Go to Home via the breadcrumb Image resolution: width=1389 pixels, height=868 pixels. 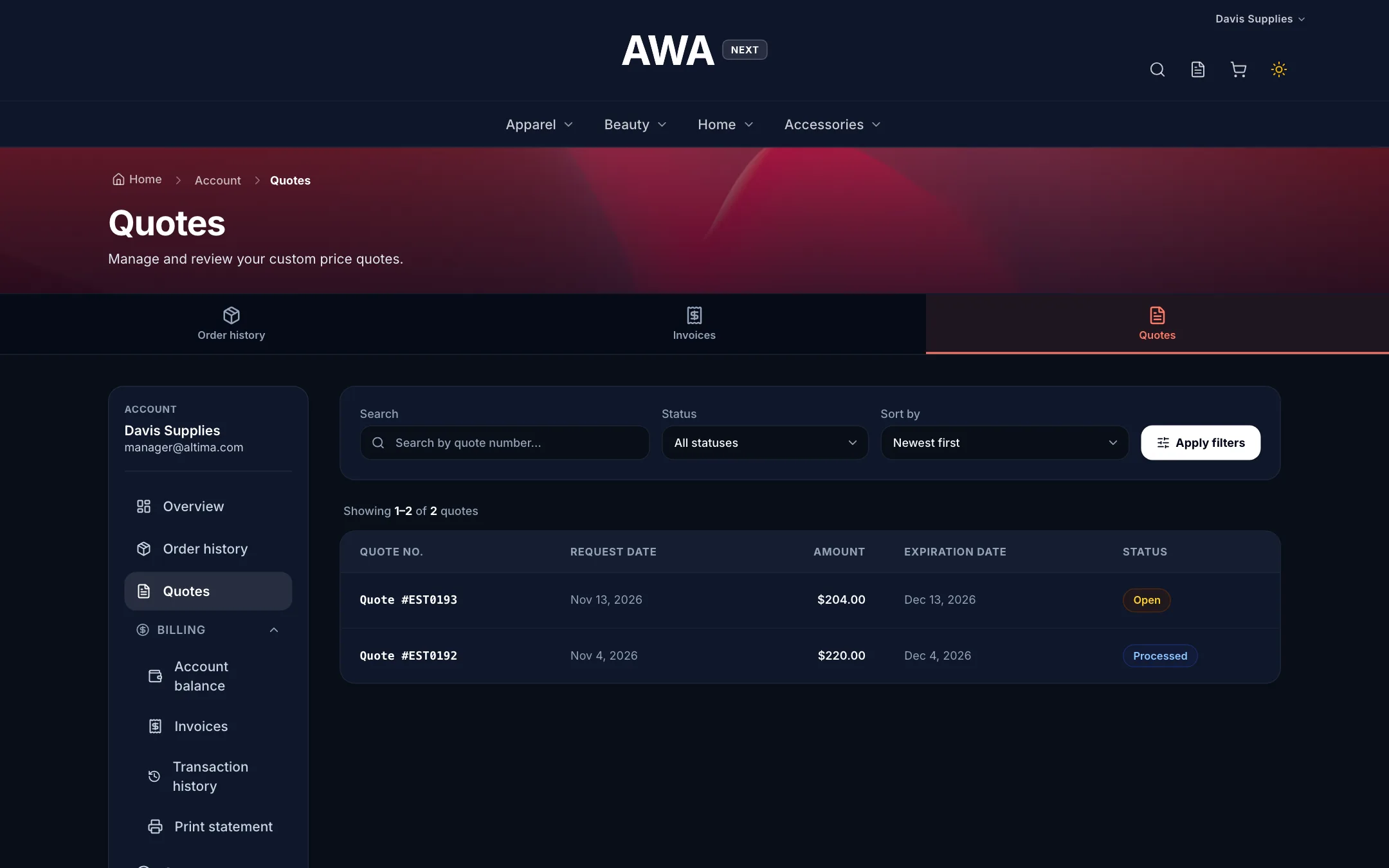click(138, 179)
